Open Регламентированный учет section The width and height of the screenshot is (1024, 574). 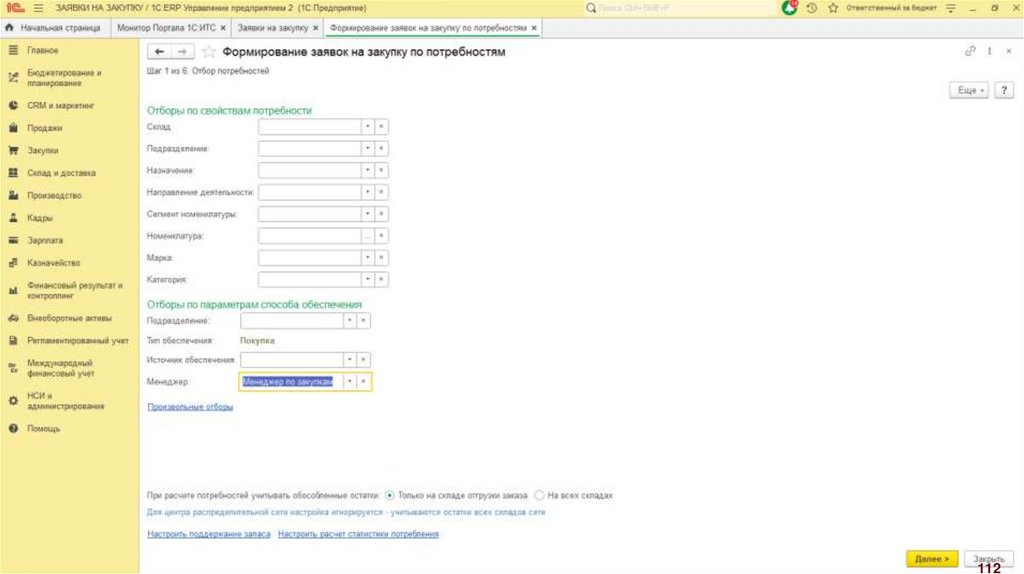(78, 340)
